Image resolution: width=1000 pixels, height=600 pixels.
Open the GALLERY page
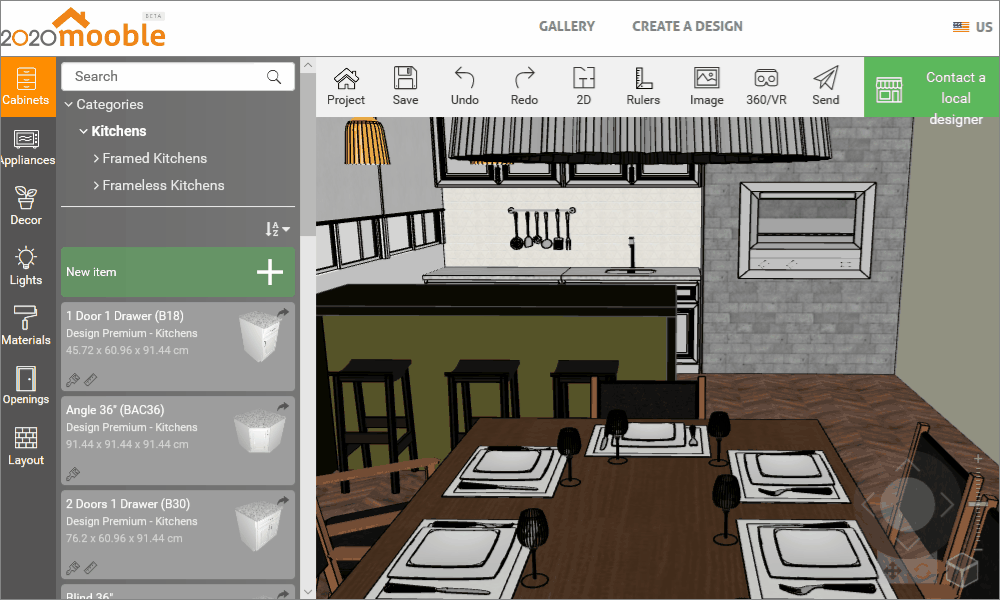[566, 26]
